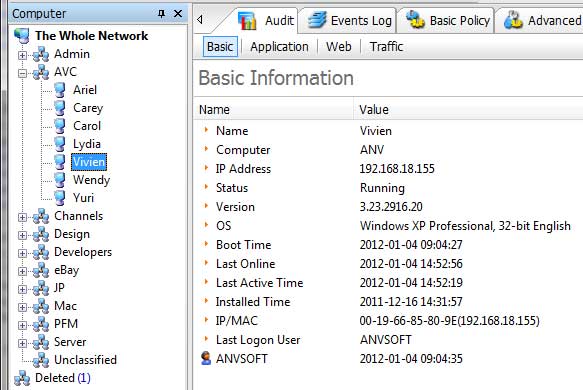
Task: Click the PFM group icon
Action: tap(41, 324)
